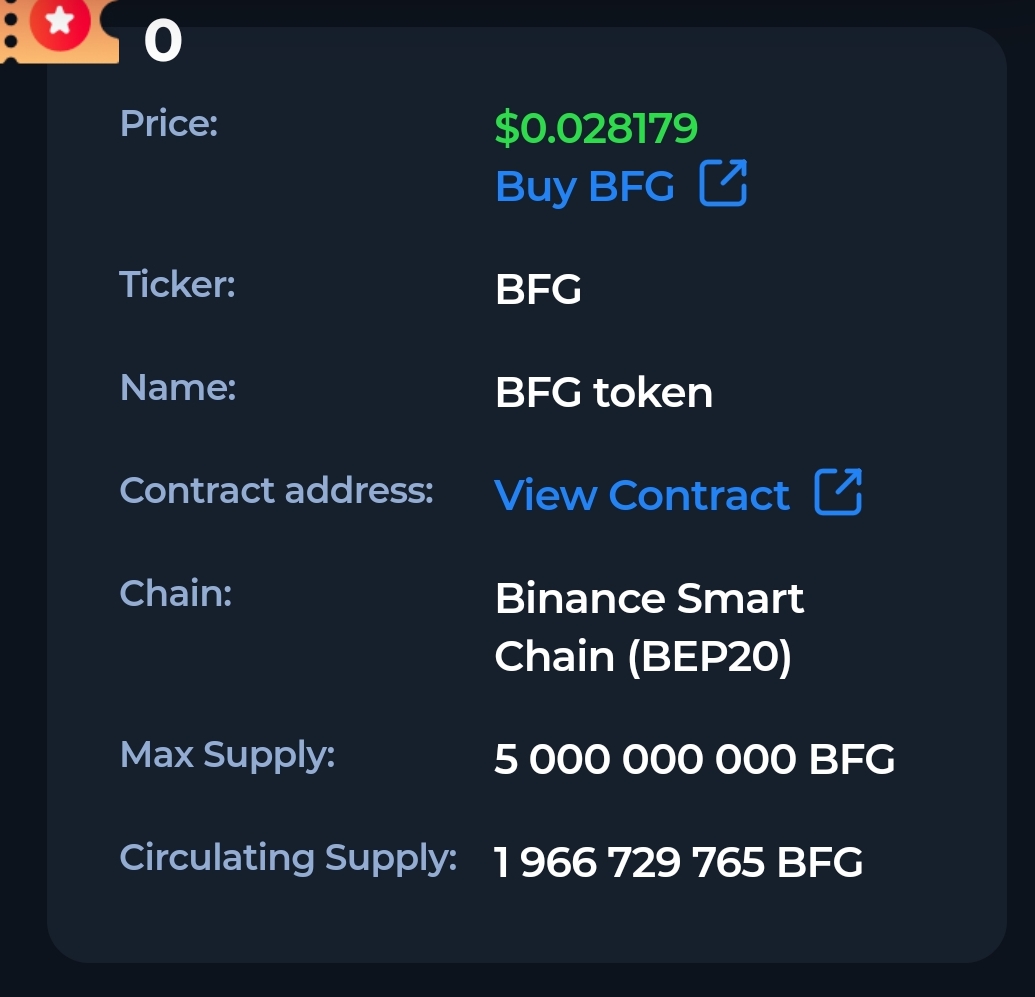The image size is (1035, 997).
Task: Click the Circulating Supply label
Action: 288,857
